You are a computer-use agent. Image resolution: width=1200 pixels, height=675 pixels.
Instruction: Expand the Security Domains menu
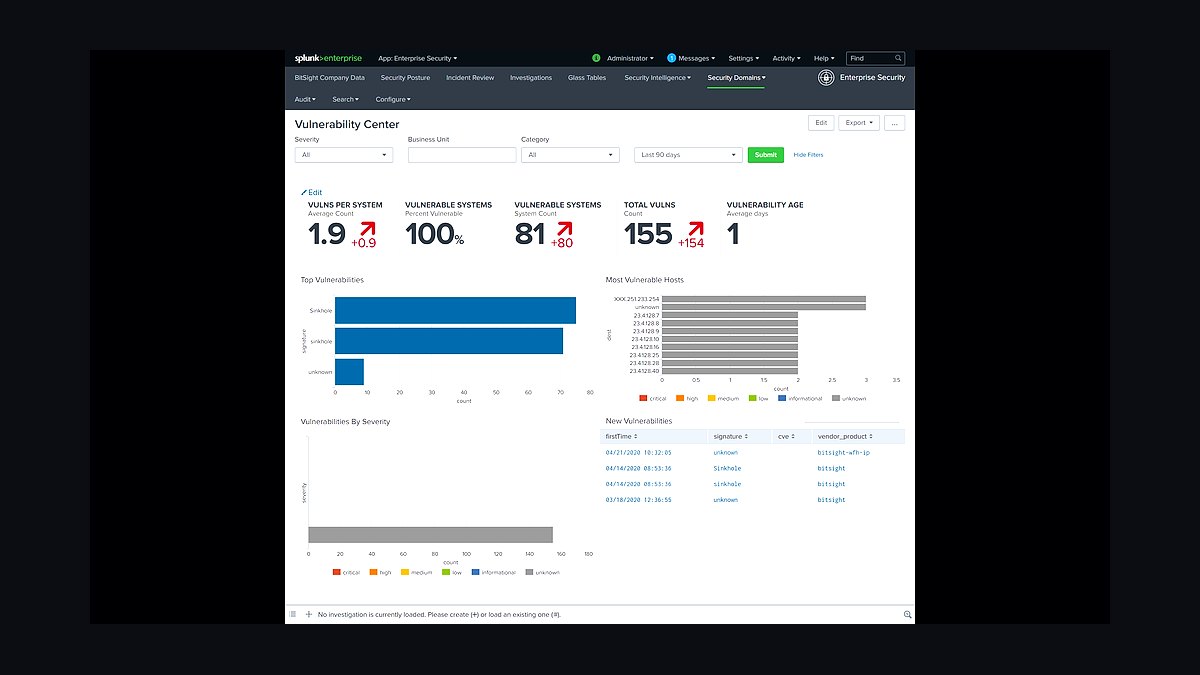click(x=736, y=77)
